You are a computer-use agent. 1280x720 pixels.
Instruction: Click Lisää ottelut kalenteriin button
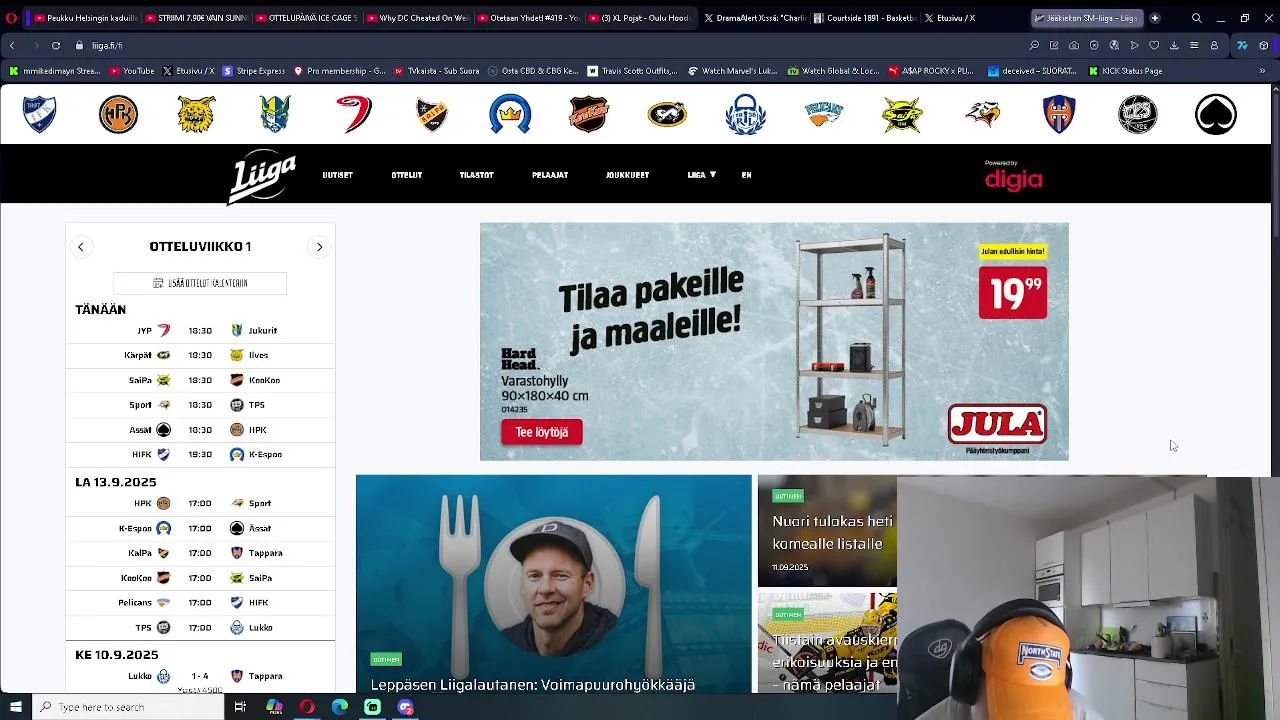[200, 283]
